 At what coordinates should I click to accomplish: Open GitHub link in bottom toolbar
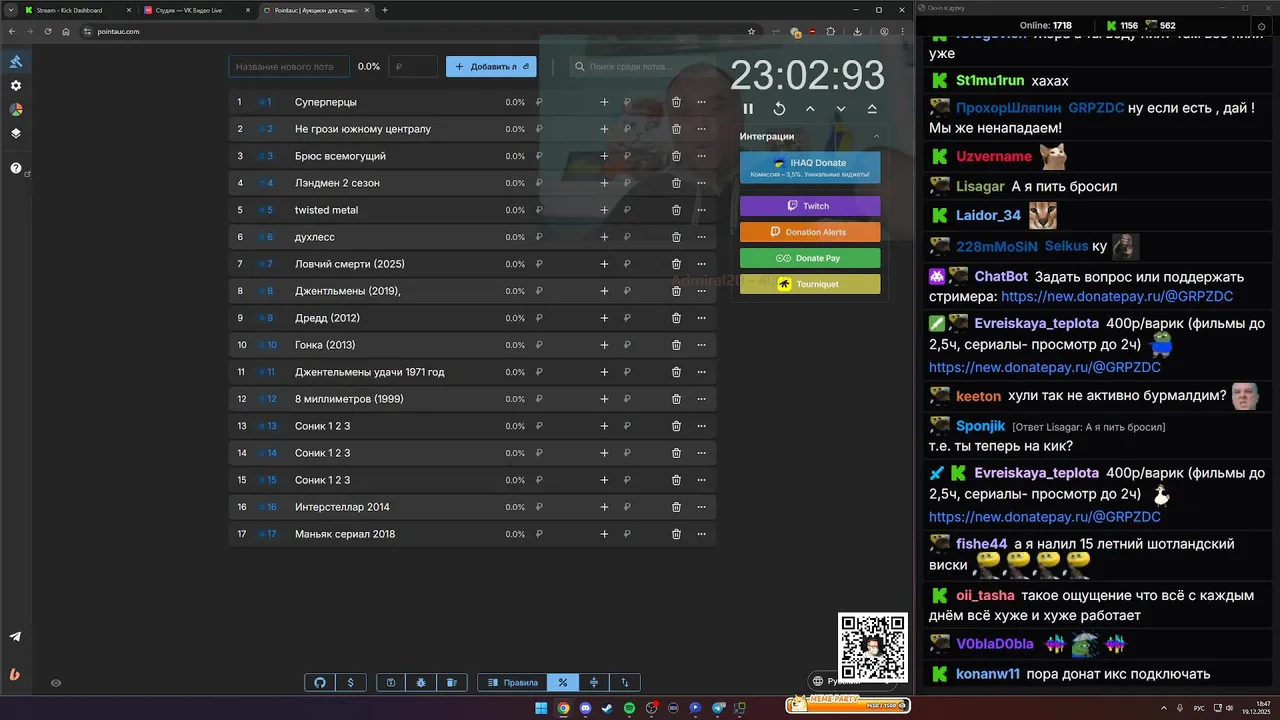pyautogui.click(x=320, y=683)
